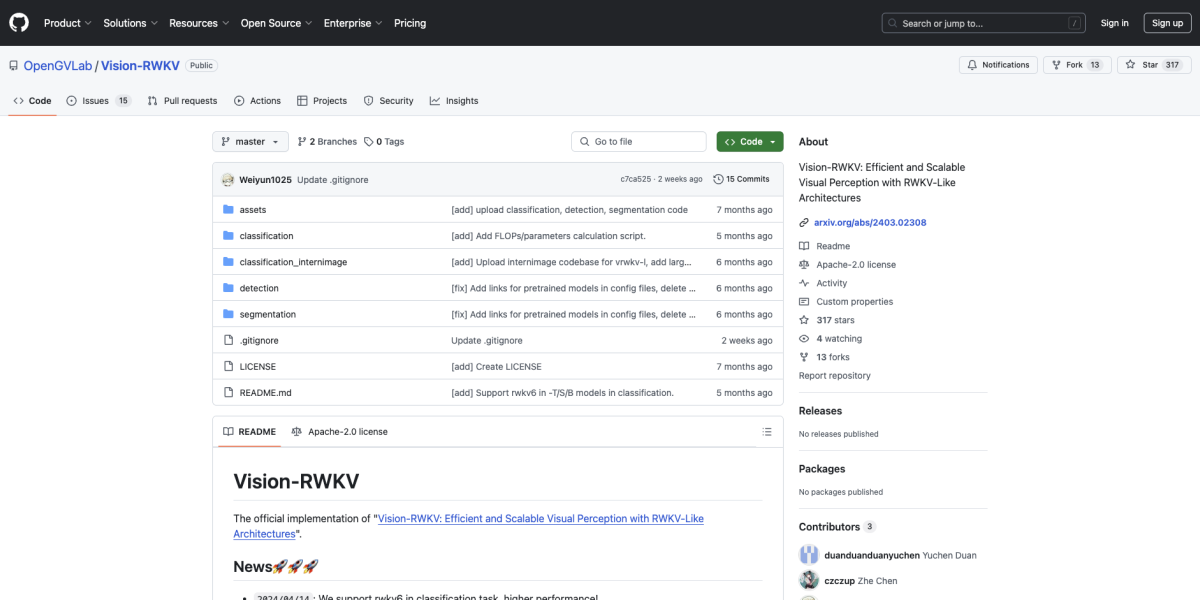View the 0 Tags page
This screenshot has height=600, width=1200.
[x=384, y=142]
